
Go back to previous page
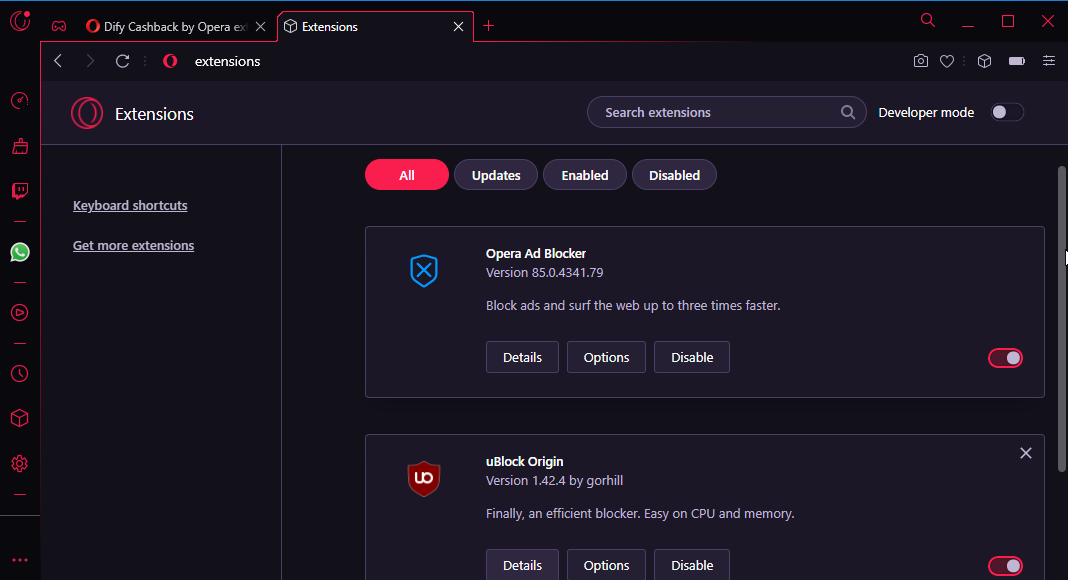click(58, 61)
